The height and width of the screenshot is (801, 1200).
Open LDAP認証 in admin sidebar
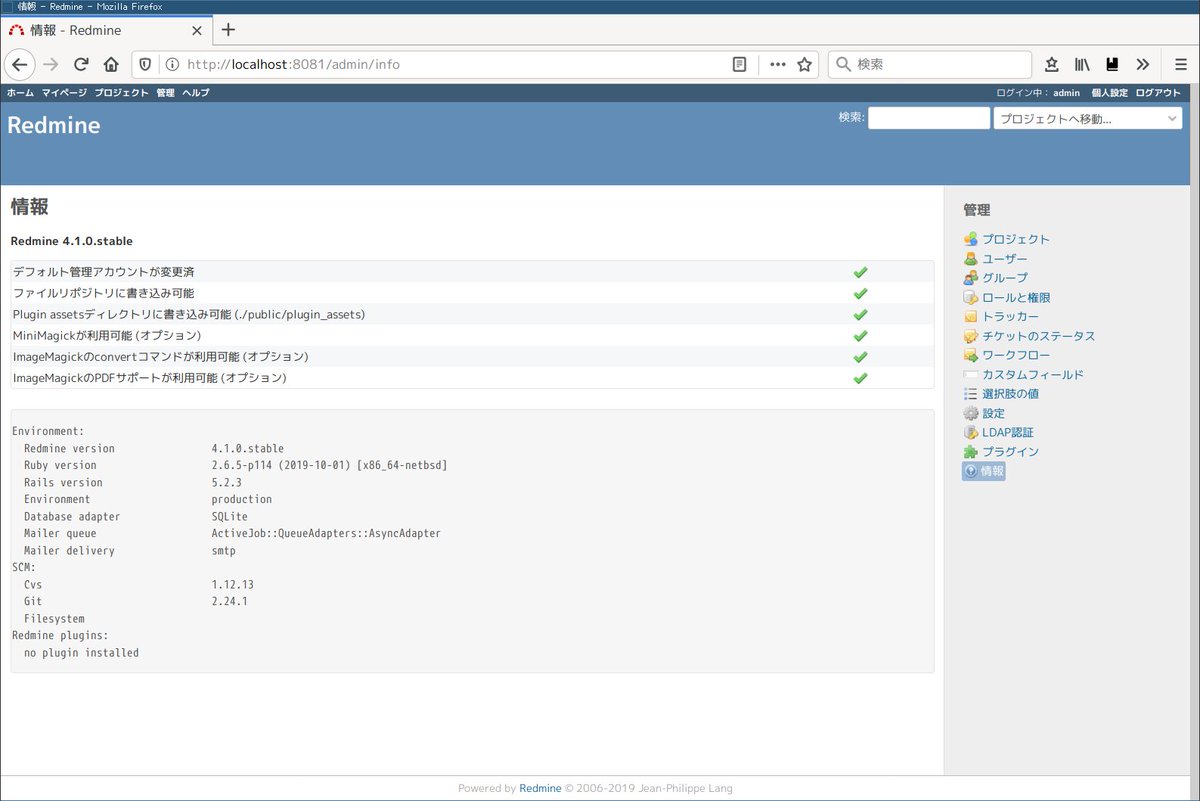click(1008, 433)
